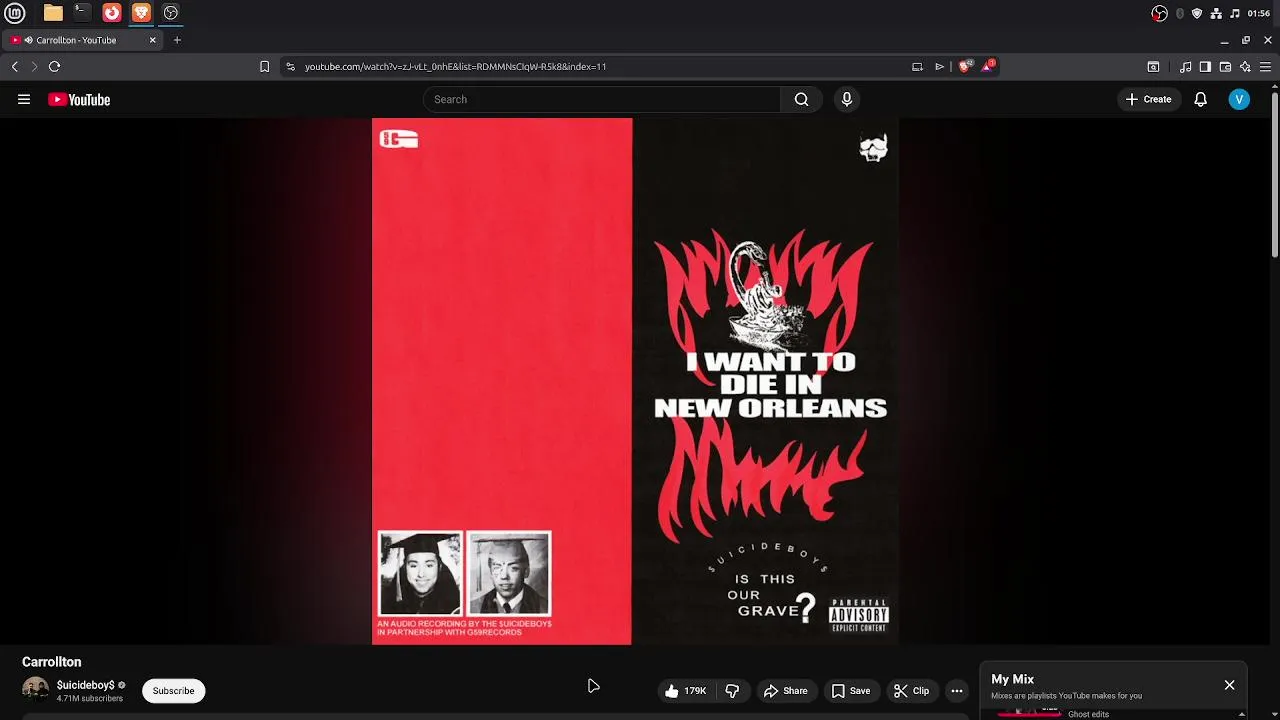Open the browser main menu
1280x720 pixels.
pos(1265,67)
